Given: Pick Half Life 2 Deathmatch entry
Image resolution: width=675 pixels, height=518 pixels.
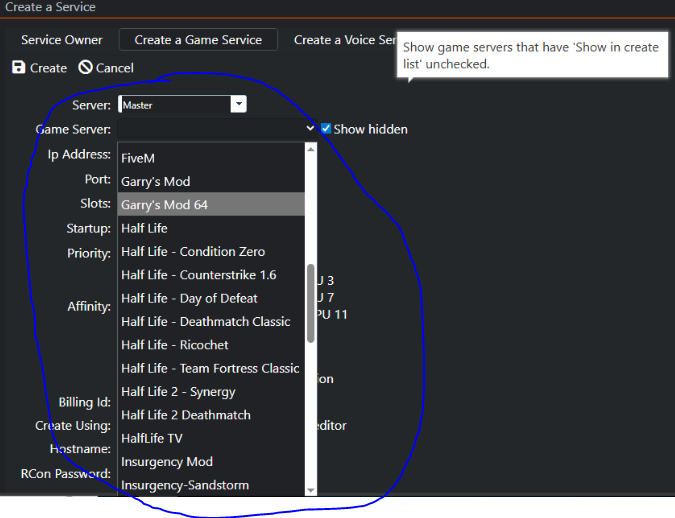Looking at the screenshot, I should point(186,415).
